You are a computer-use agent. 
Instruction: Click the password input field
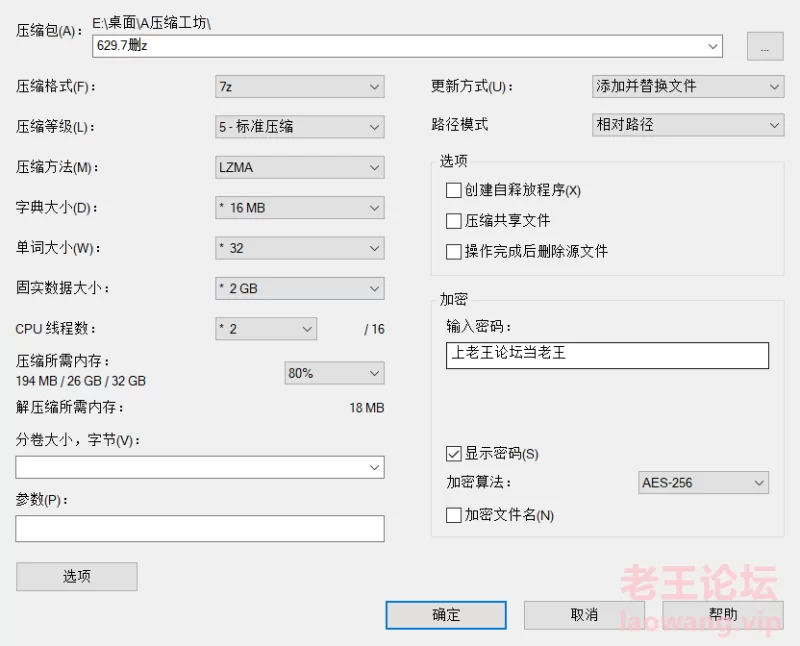point(607,355)
